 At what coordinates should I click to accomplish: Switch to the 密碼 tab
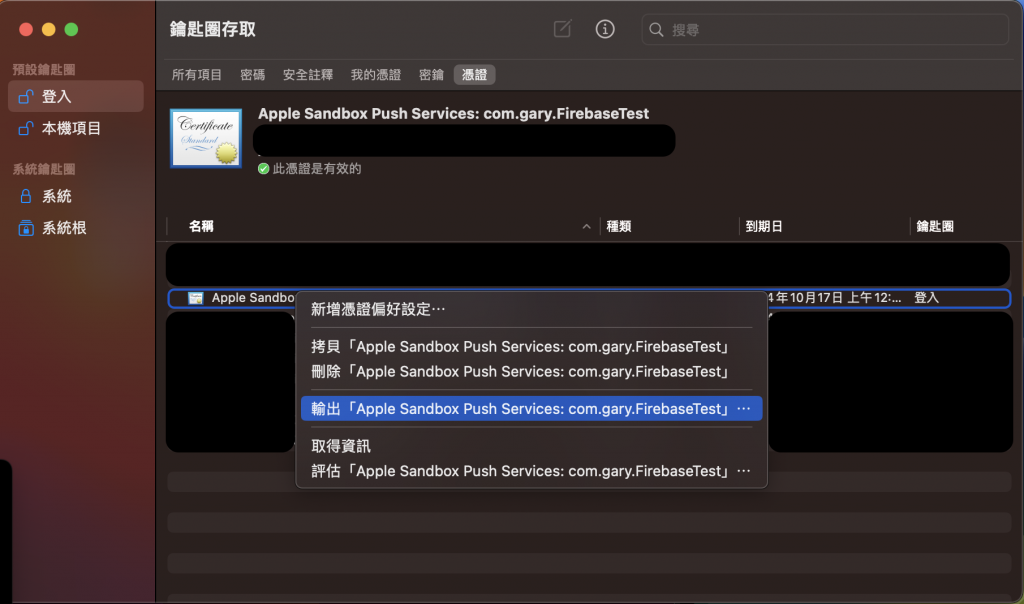[253, 75]
